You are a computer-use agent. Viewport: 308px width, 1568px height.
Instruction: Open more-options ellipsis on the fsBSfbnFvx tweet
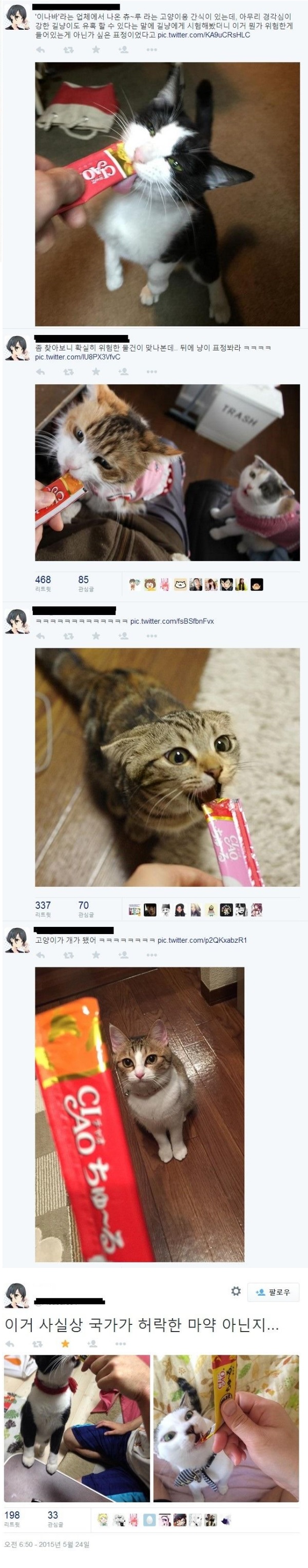click(x=151, y=636)
